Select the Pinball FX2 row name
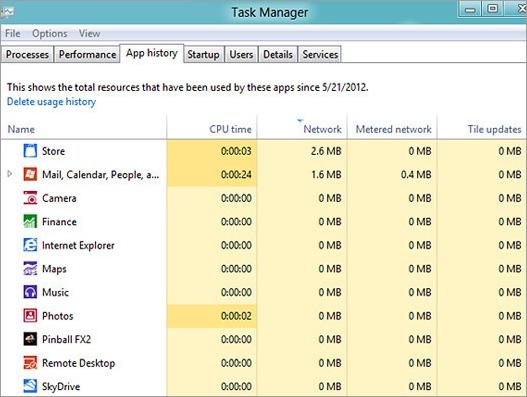Image resolution: width=527 pixels, height=397 pixels. point(66,339)
